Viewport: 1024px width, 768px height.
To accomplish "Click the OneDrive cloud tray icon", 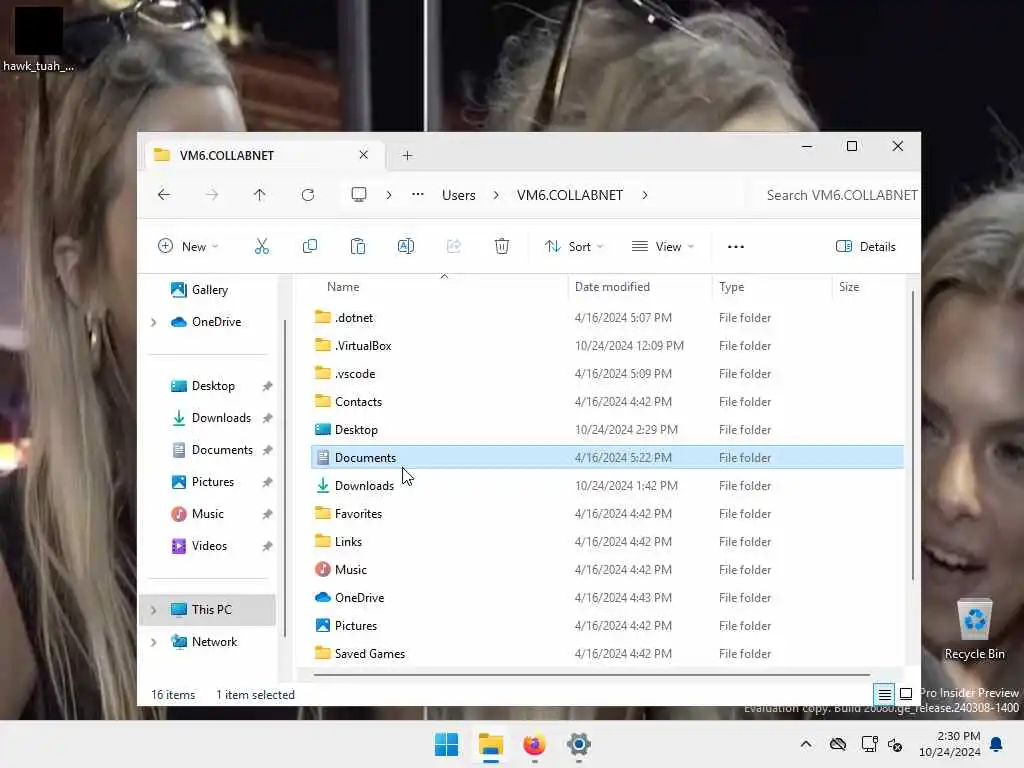I will [838, 744].
